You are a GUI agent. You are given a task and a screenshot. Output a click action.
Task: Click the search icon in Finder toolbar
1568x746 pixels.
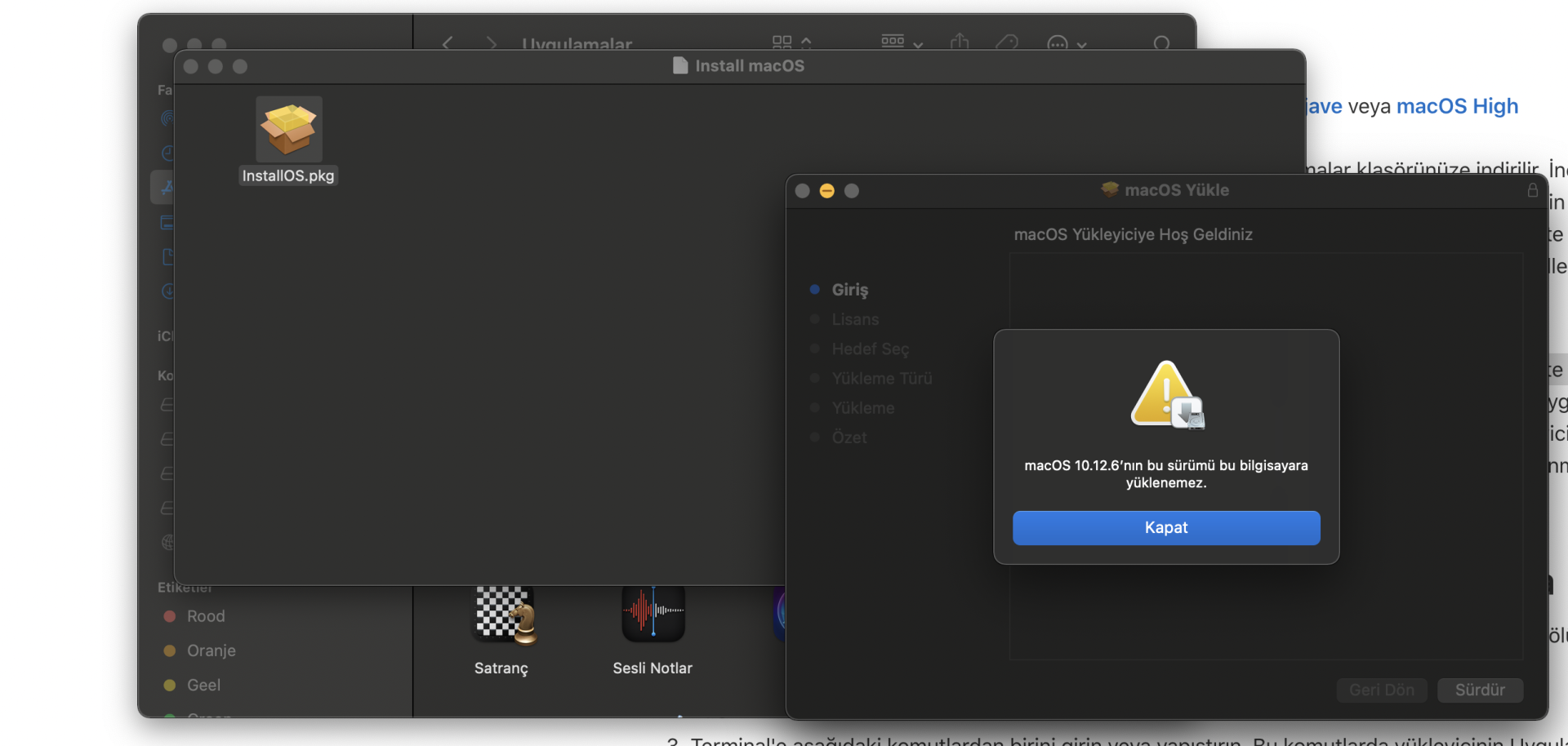pos(1162,43)
